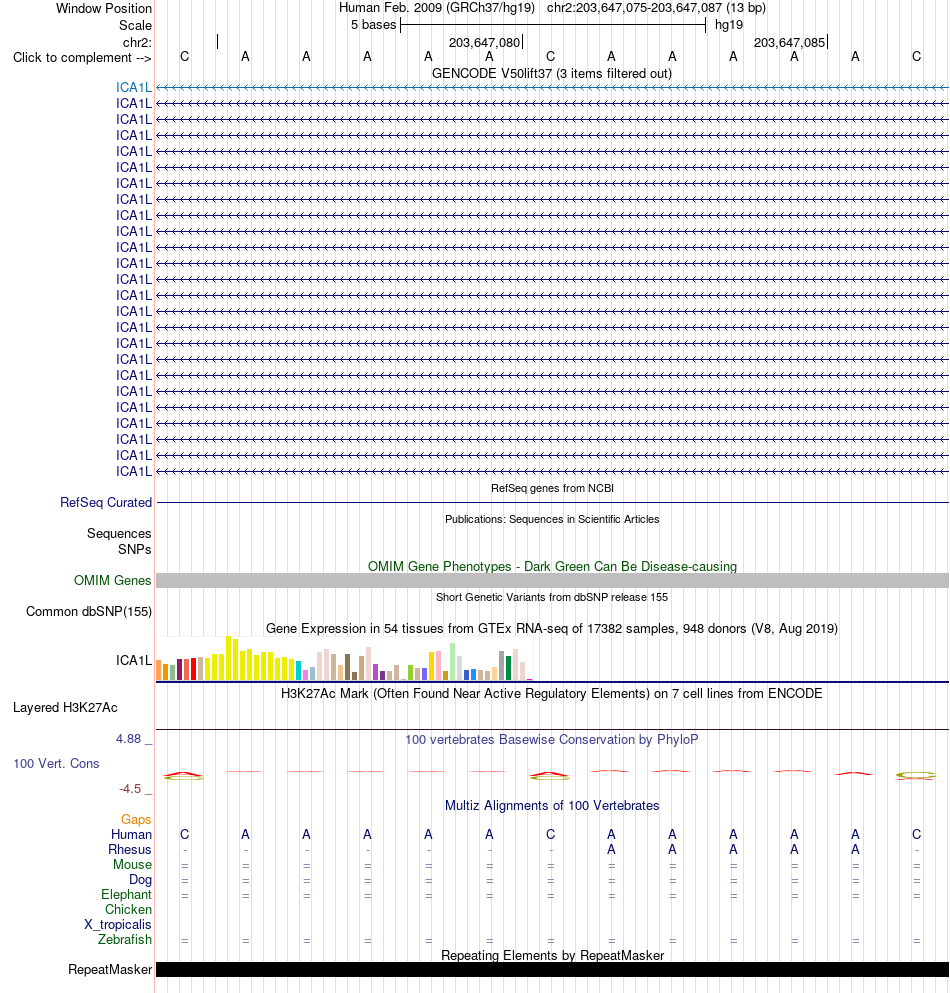Click the 'X_tropicalis' species label

pos(118,925)
